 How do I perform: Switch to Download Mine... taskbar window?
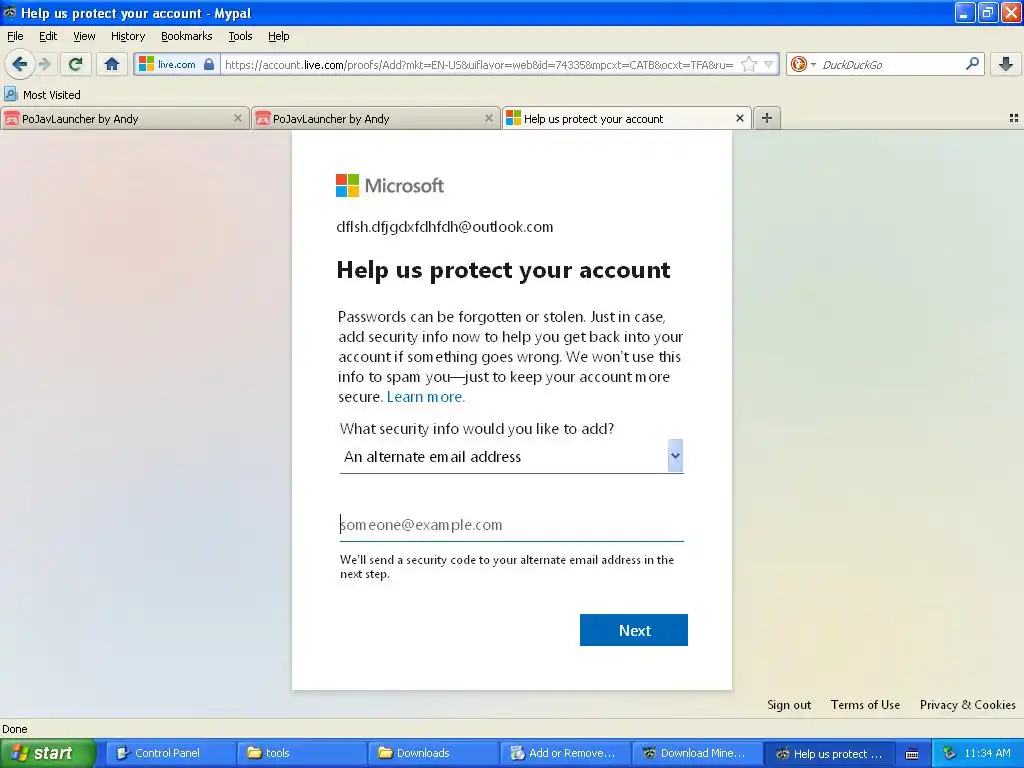point(696,753)
